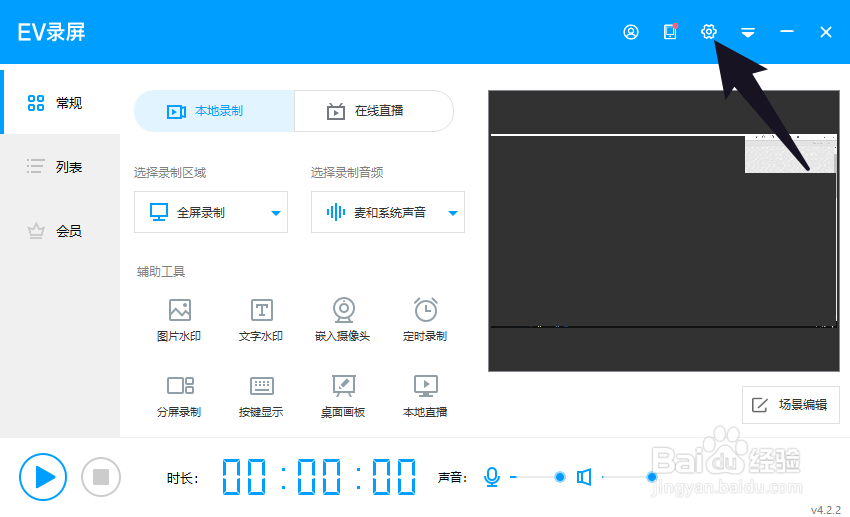850x517 pixels.
Task: Open the 分屏录制 tool
Action: pyautogui.click(x=179, y=396)
